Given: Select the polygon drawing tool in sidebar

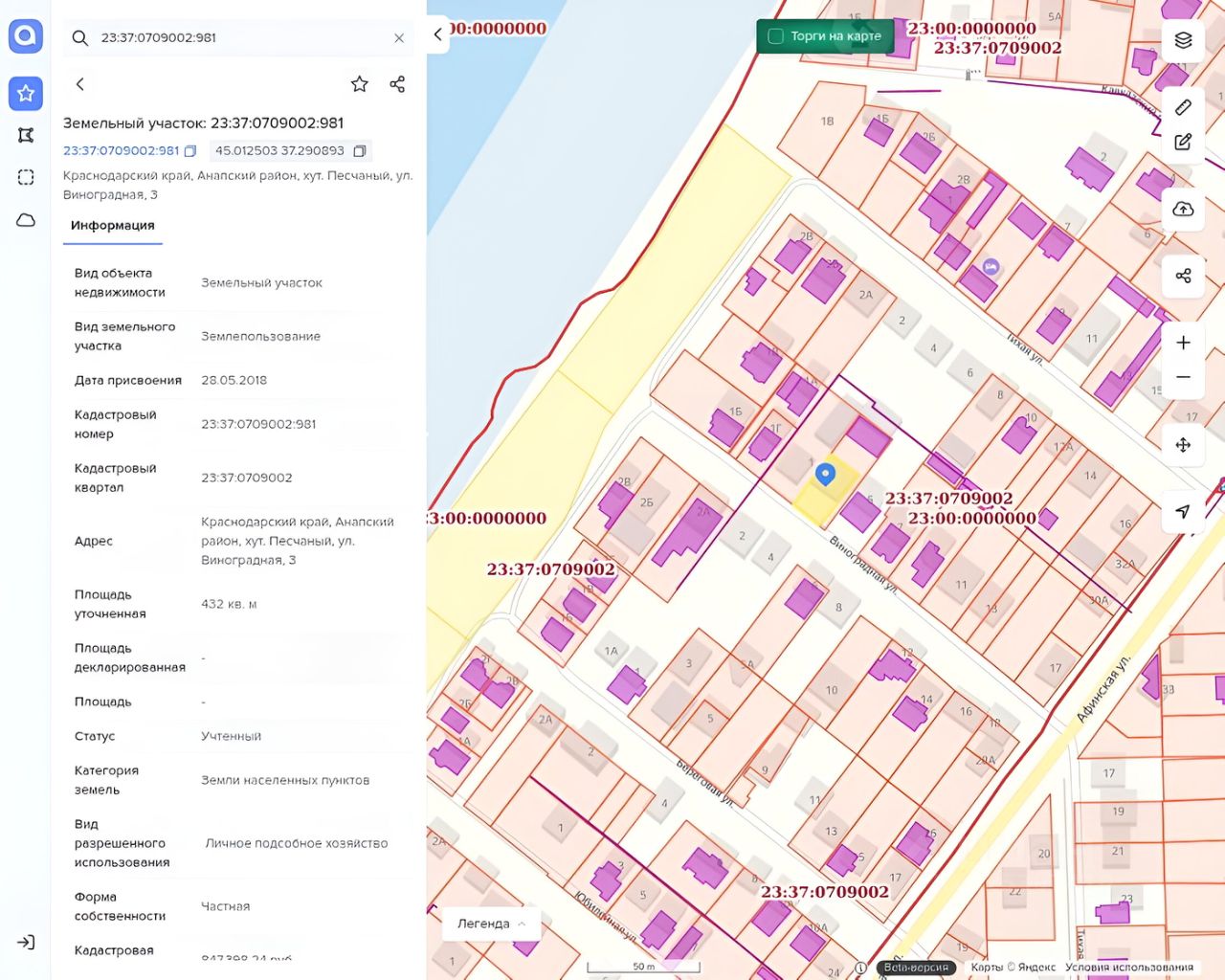Looking at the screenshot, I should 26,135.
